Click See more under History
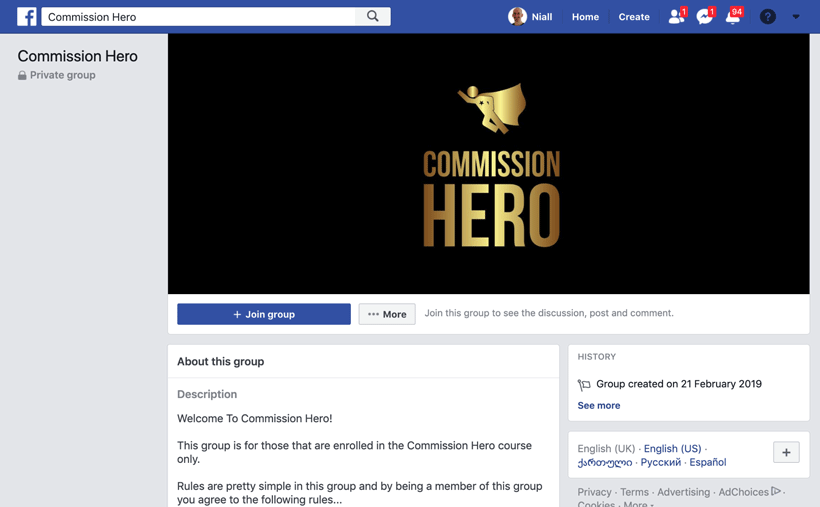Screen dimensions: 820x507 [599, 405]
